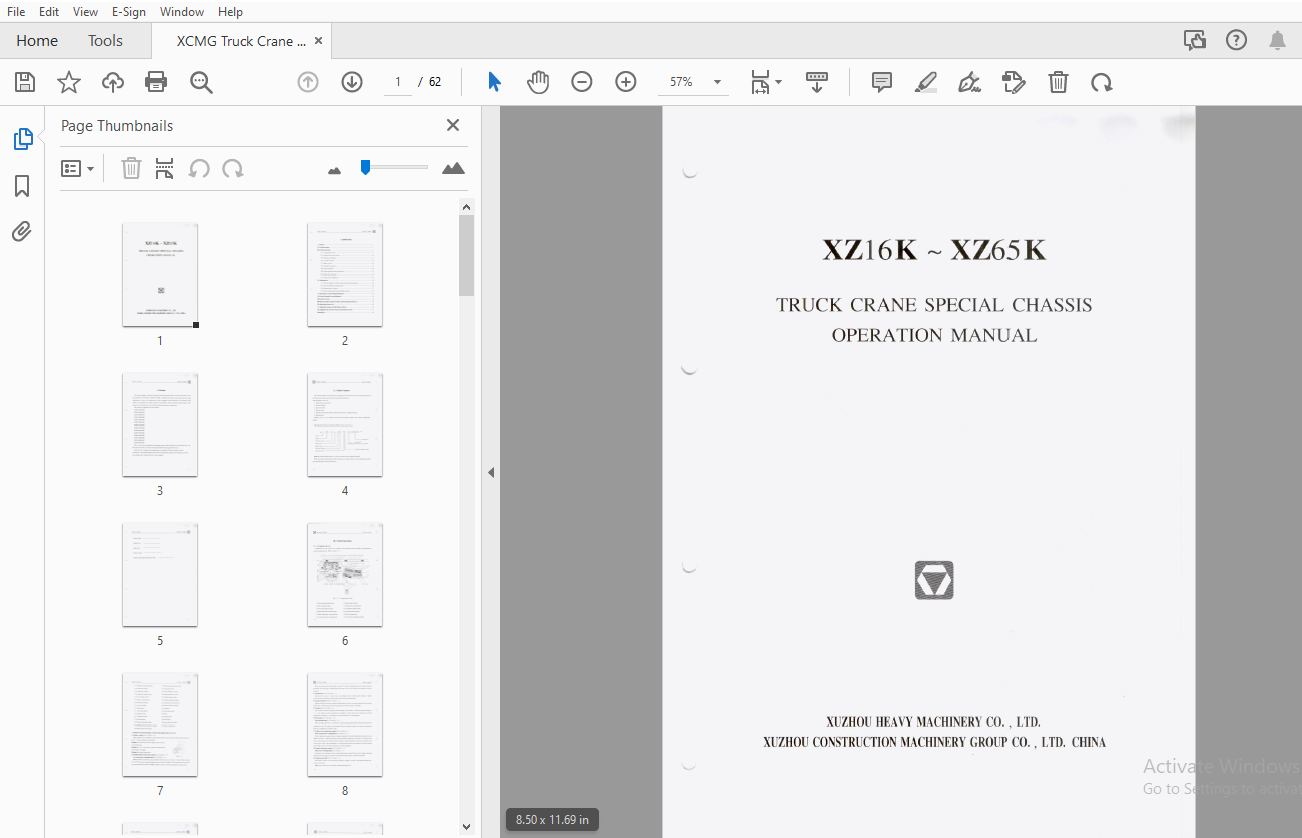Close the Page Thumbnails panel
Image resolution: width=1302 pixels, height=838 pixels.
[453, 125]
